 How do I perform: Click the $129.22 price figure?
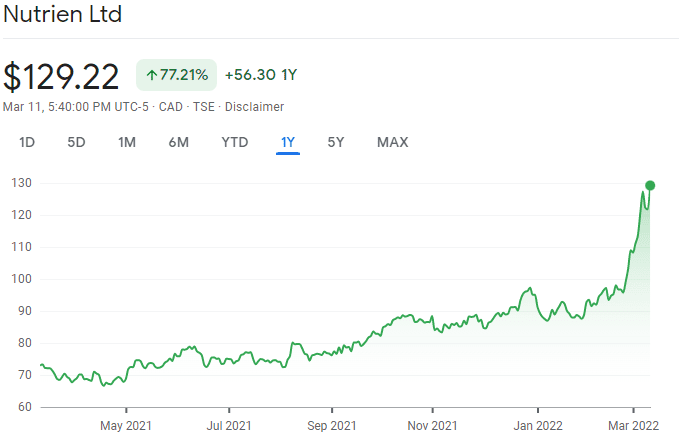(61, 76)
